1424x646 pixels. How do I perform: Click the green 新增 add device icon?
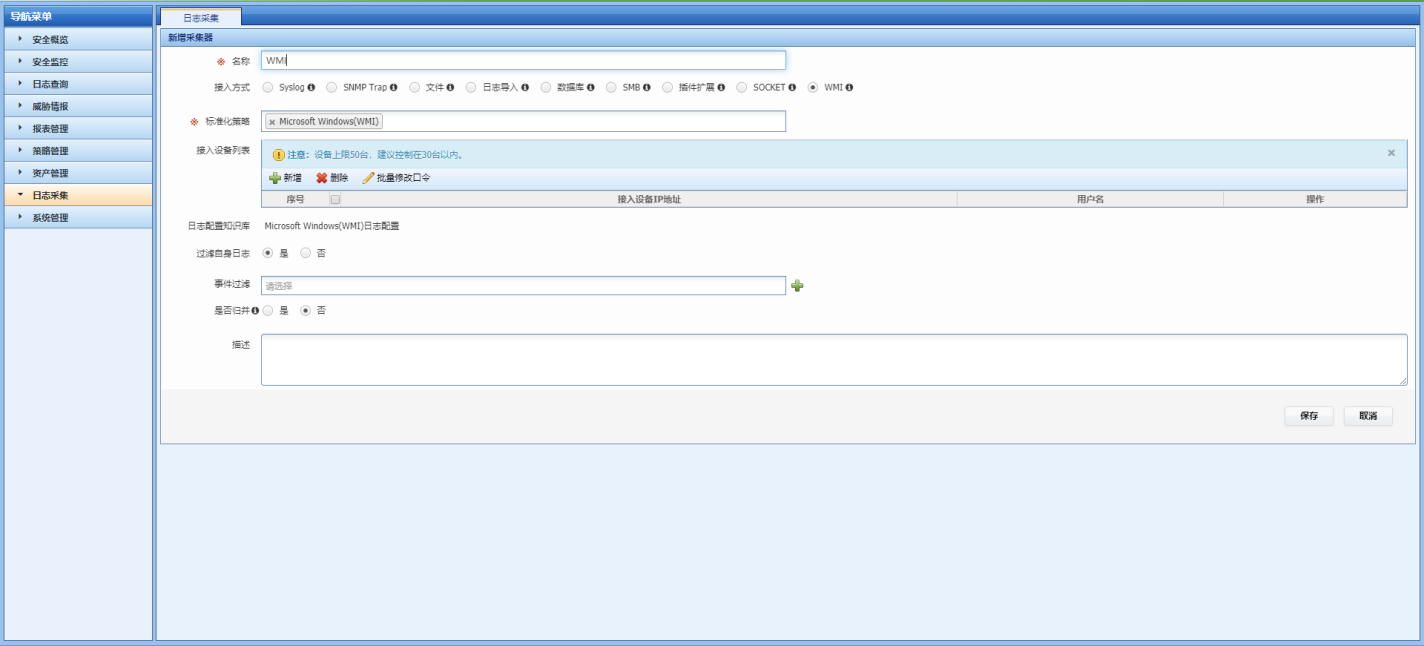tap(275, 178)
